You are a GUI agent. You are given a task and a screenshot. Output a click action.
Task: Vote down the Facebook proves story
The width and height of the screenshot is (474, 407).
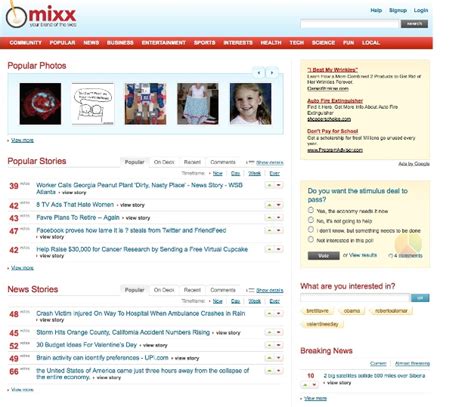(x=279, y=230)
